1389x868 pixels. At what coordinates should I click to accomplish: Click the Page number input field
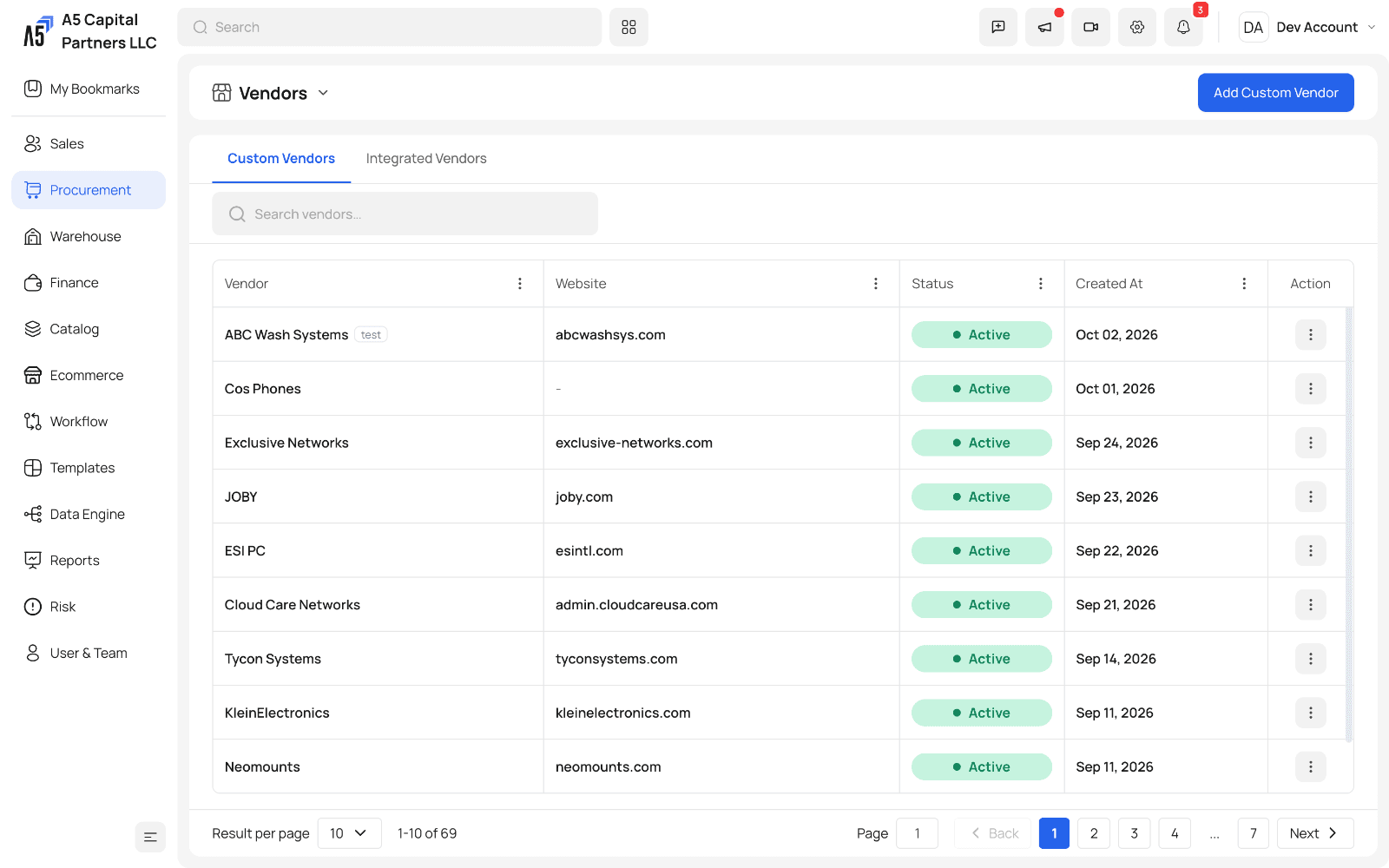coord(918,833)
